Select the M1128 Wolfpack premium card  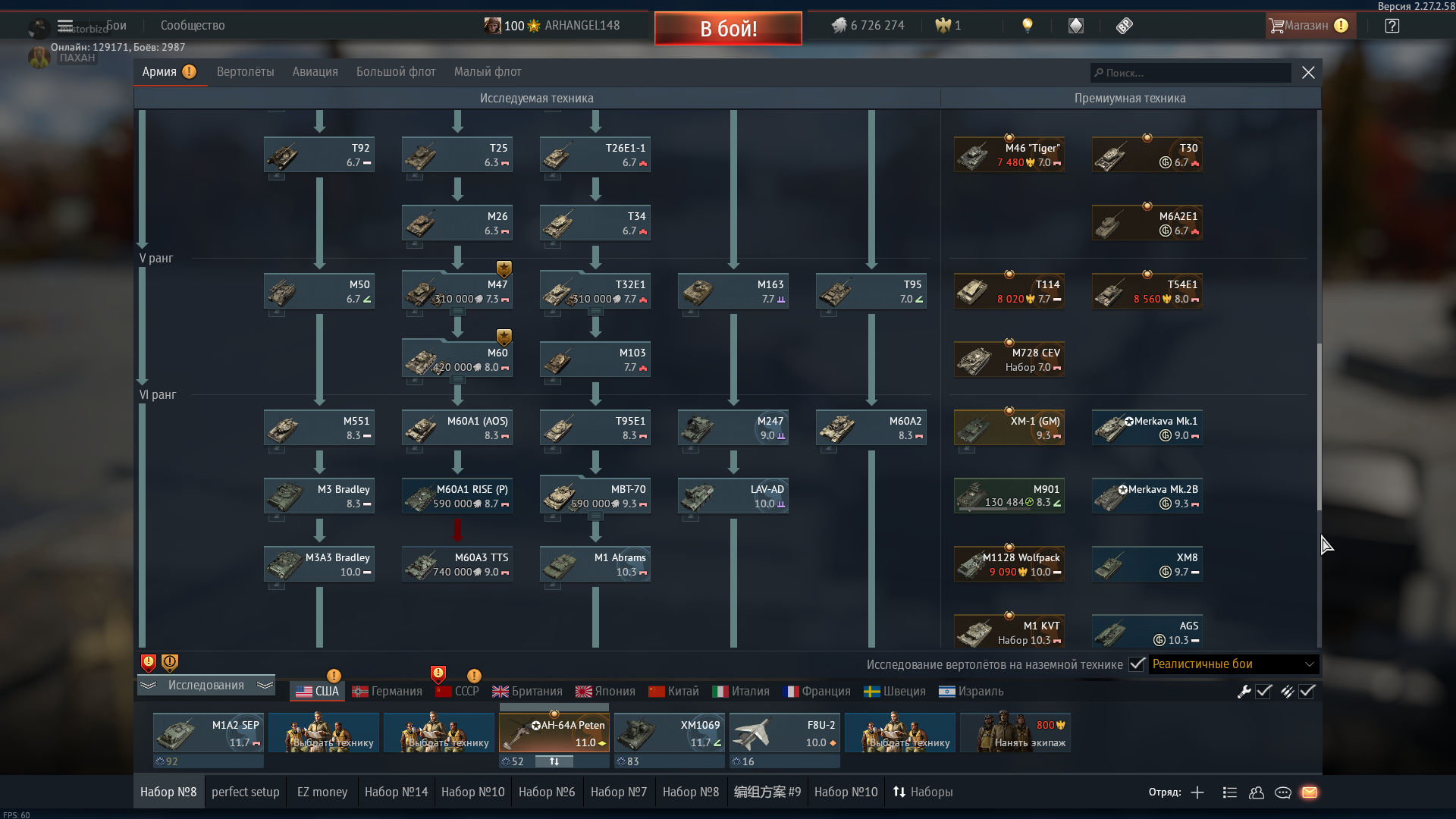coord(1009,564)
